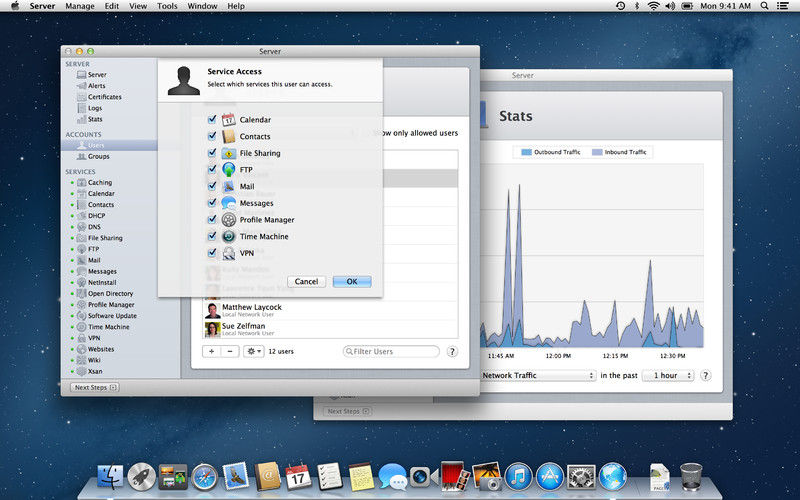
Task: Open Messages from the Dock
Action: click(x=392, y=477)
